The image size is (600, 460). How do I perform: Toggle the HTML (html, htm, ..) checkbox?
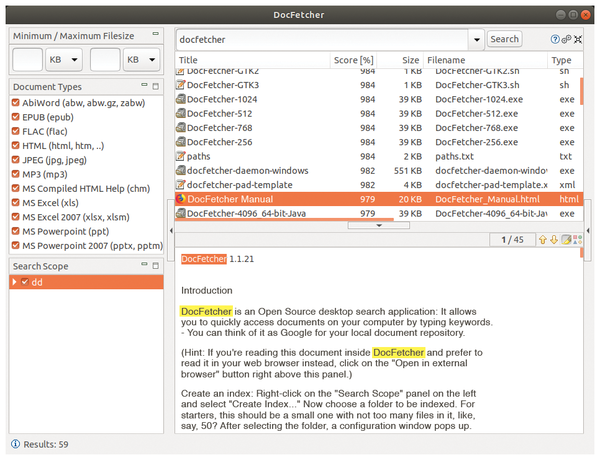point(15,145)
